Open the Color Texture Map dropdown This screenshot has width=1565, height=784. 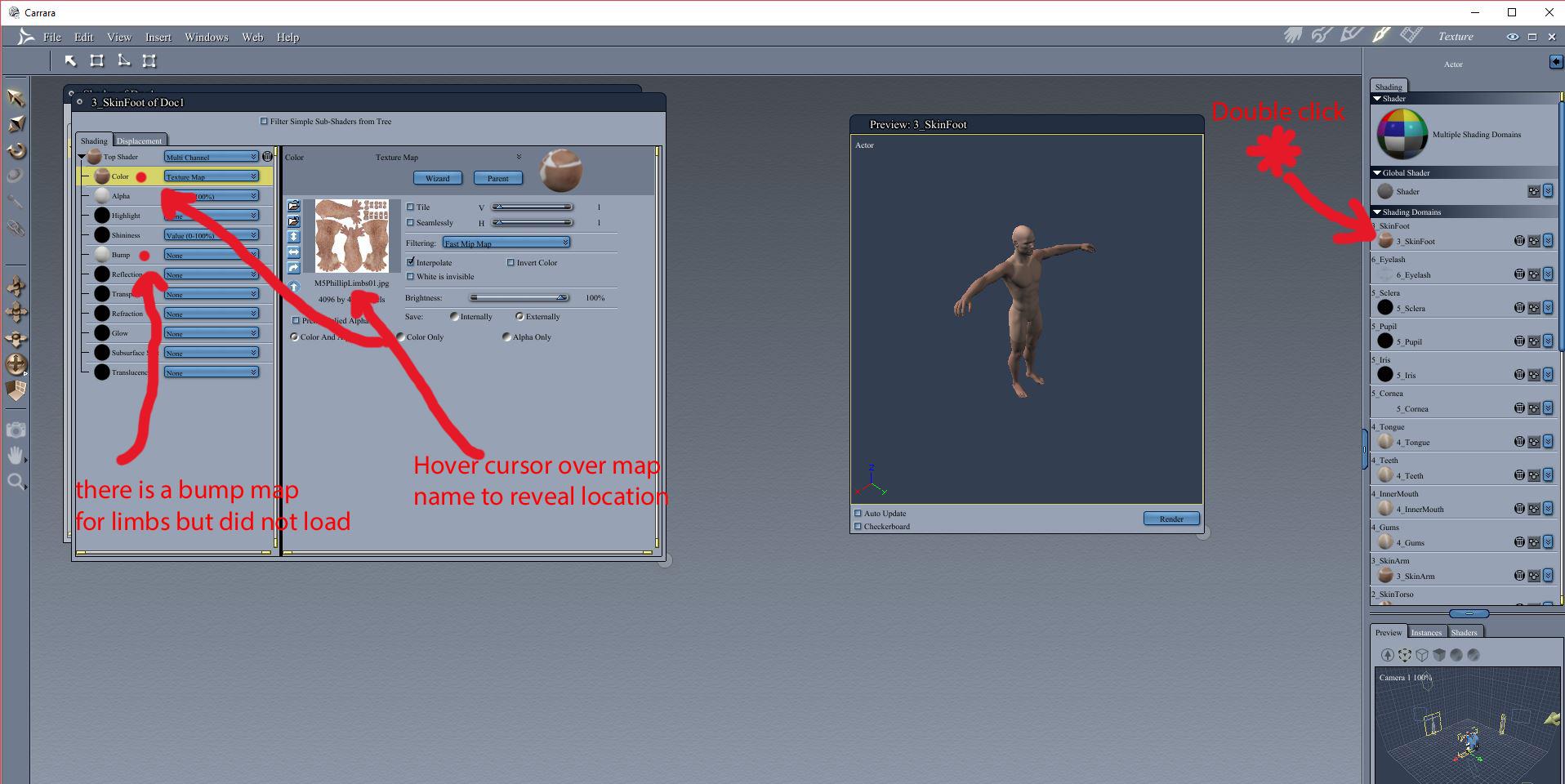(211, 176)
